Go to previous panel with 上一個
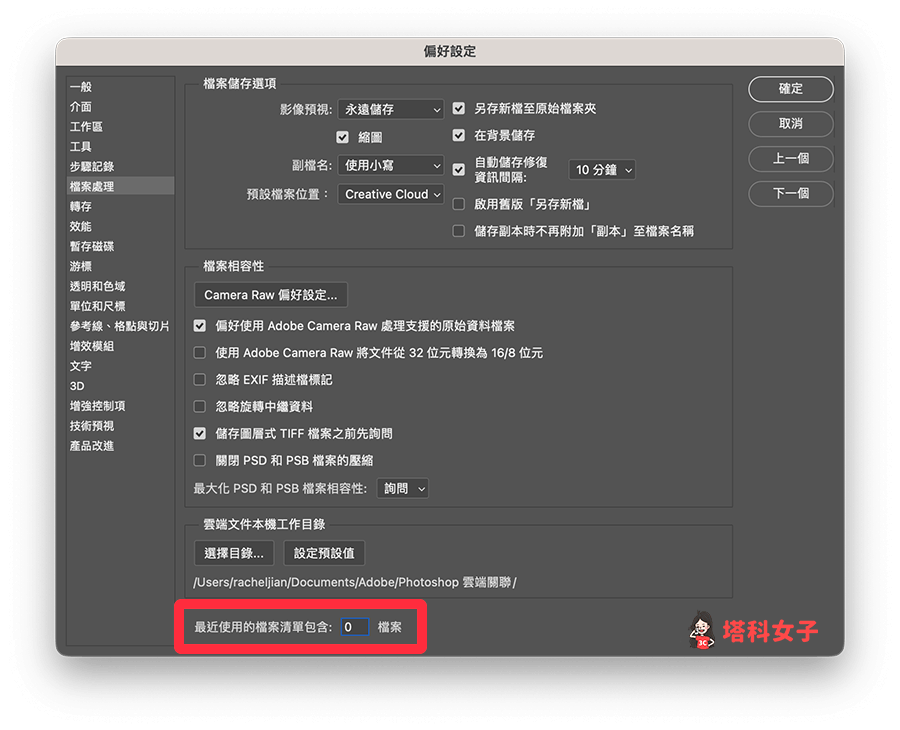This screenshot has width=900, height=730. [x=790, y=159]
